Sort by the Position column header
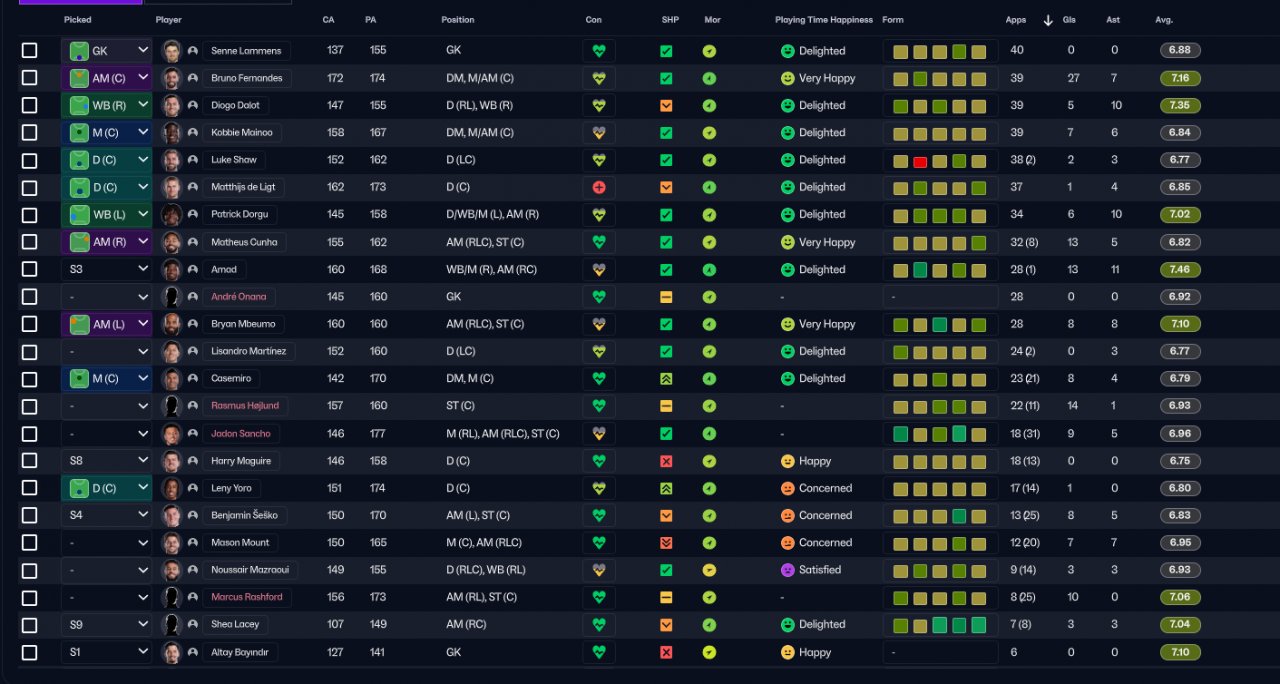The width and height of the screenshot is (1280, 684). pos(458,20)
